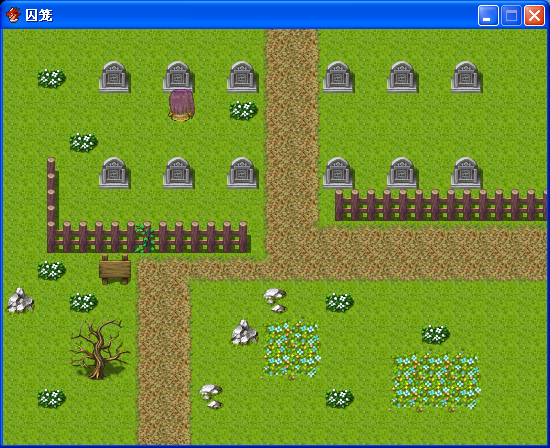Screen dimensions: 550x448
Task: Click the bare dead tree
Action: coord(99,349)
